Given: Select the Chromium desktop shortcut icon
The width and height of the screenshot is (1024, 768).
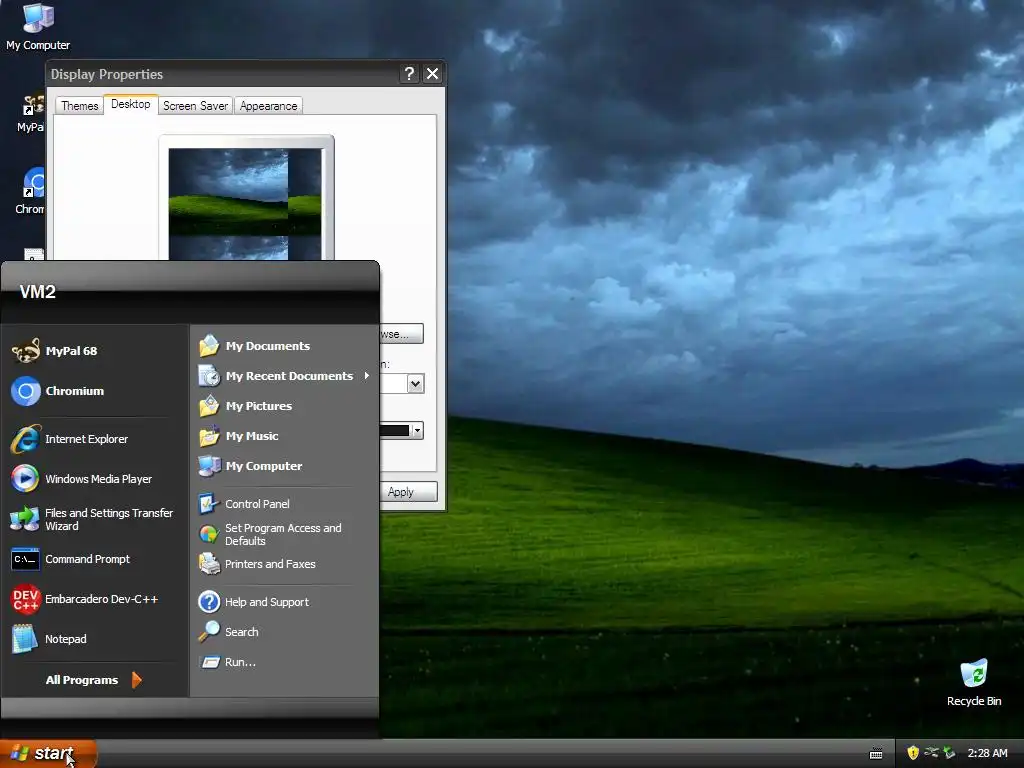Looking at the screenshot, I should (x=31, y=191).
